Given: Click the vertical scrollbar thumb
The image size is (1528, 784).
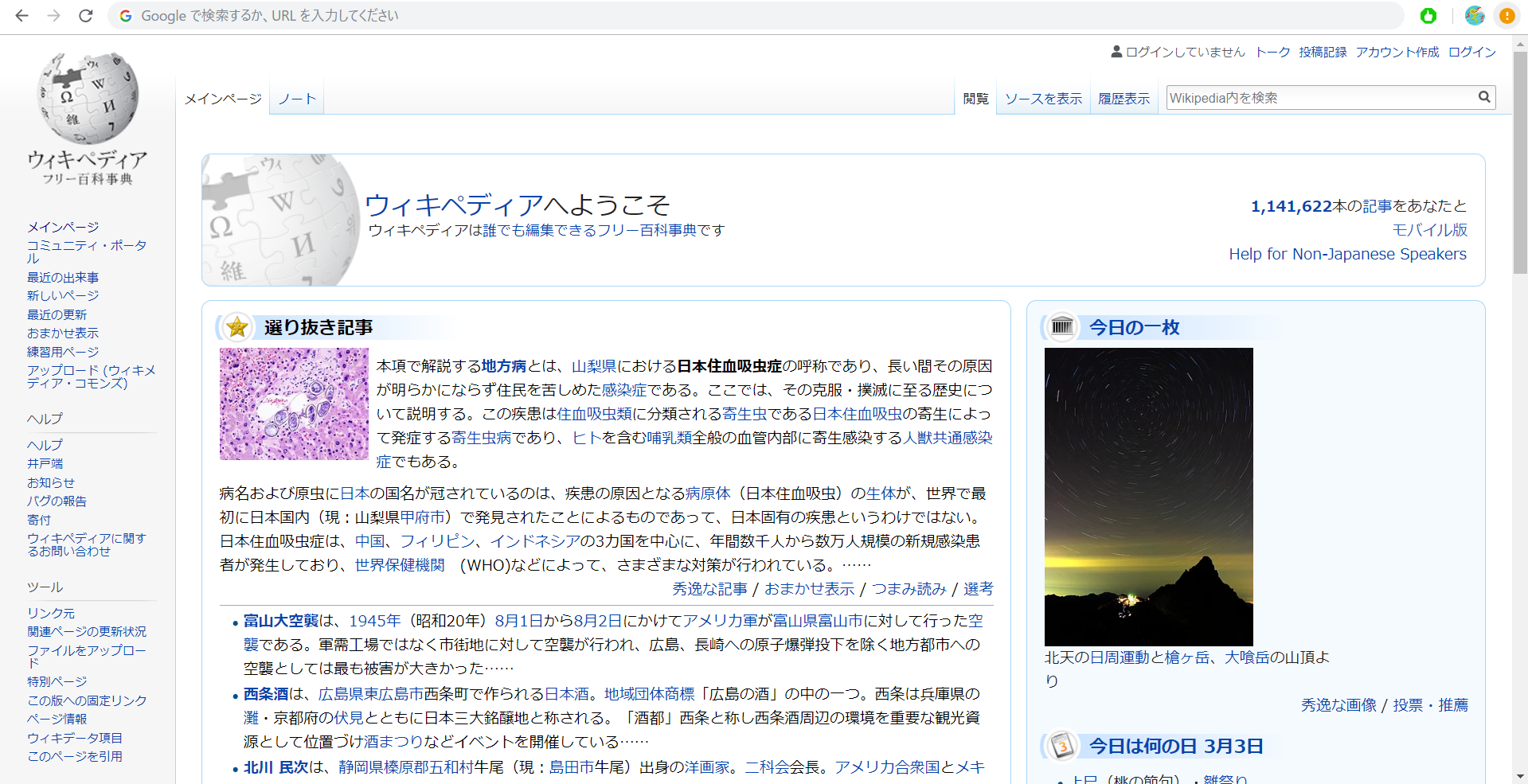Looking at the screenshot, I should point(1520,163).
